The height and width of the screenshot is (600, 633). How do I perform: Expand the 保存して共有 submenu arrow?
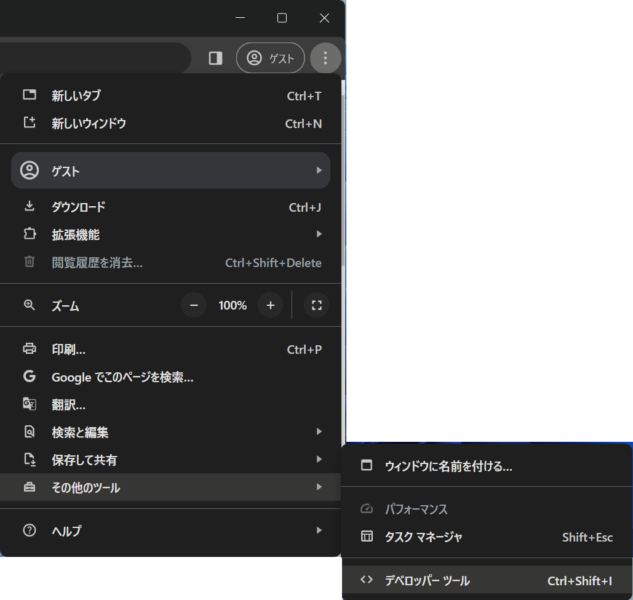pos(319,459)
